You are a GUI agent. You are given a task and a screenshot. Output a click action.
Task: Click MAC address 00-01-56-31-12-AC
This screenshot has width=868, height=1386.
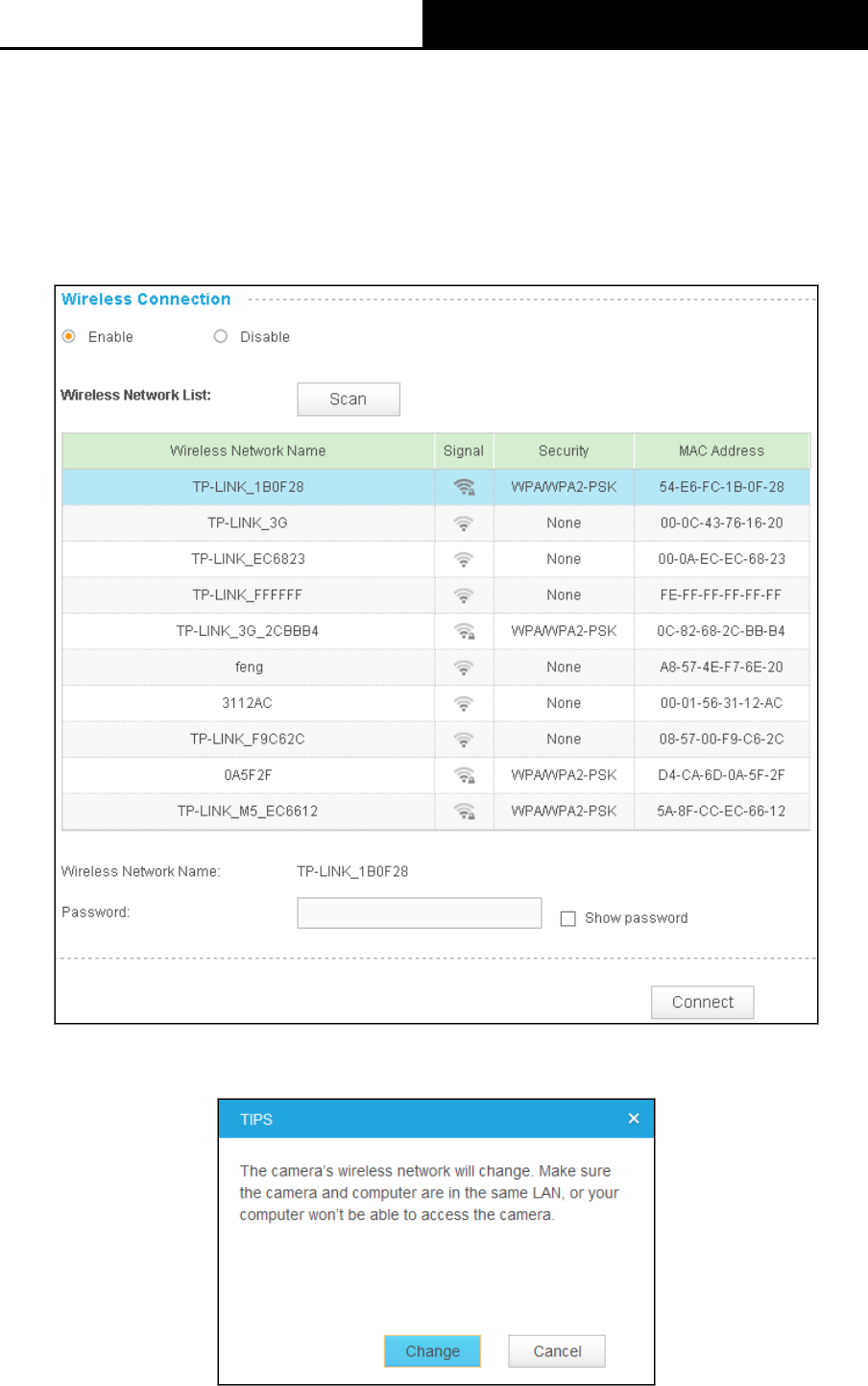pyautogui.click(x=722, y=703)
